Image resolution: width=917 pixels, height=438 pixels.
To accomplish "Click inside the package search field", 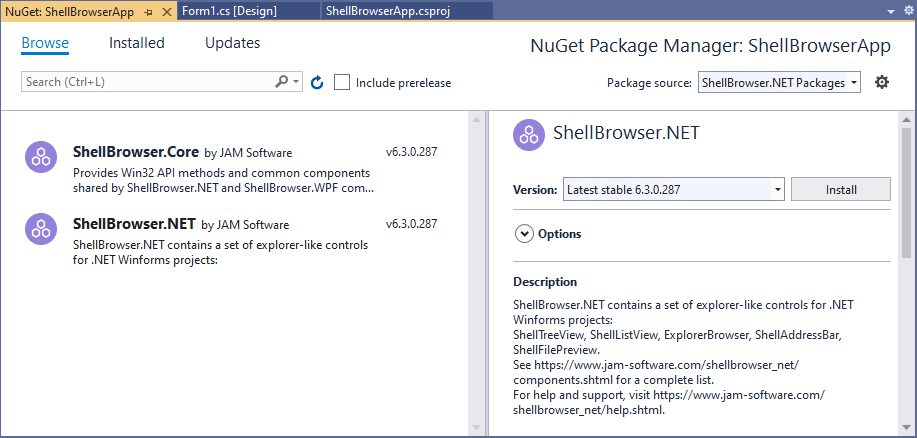I will tap(145, 82).
